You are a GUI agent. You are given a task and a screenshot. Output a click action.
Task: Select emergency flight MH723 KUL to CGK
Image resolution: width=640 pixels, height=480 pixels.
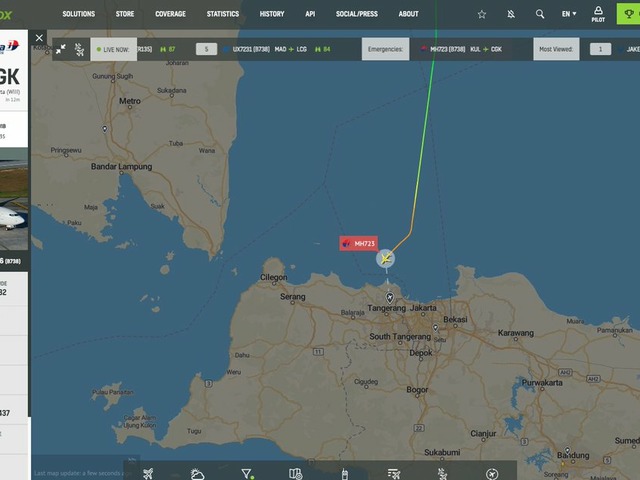pos(461,49)
